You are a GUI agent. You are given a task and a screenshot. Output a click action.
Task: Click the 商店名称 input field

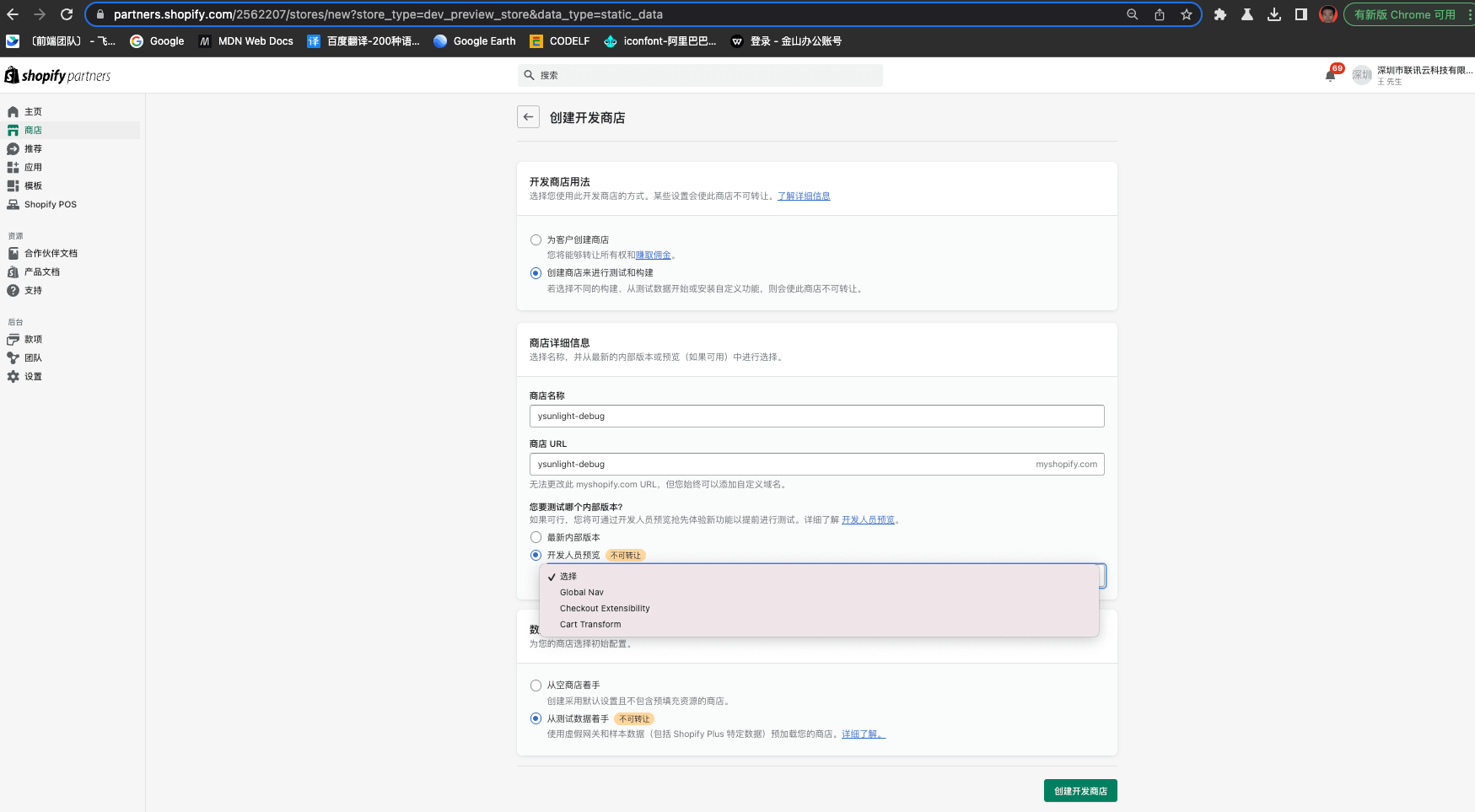click(816, 417)
